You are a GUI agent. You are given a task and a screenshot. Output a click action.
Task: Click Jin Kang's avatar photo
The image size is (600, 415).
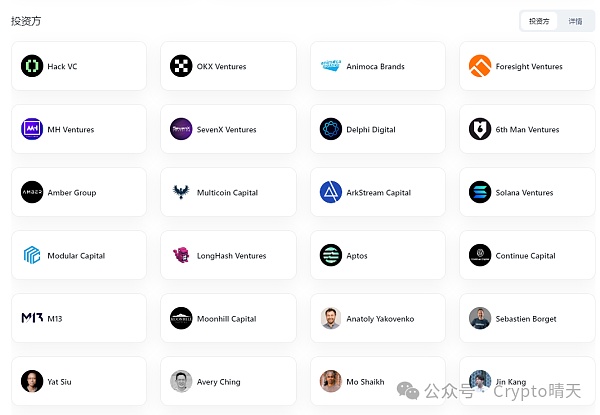480,381
